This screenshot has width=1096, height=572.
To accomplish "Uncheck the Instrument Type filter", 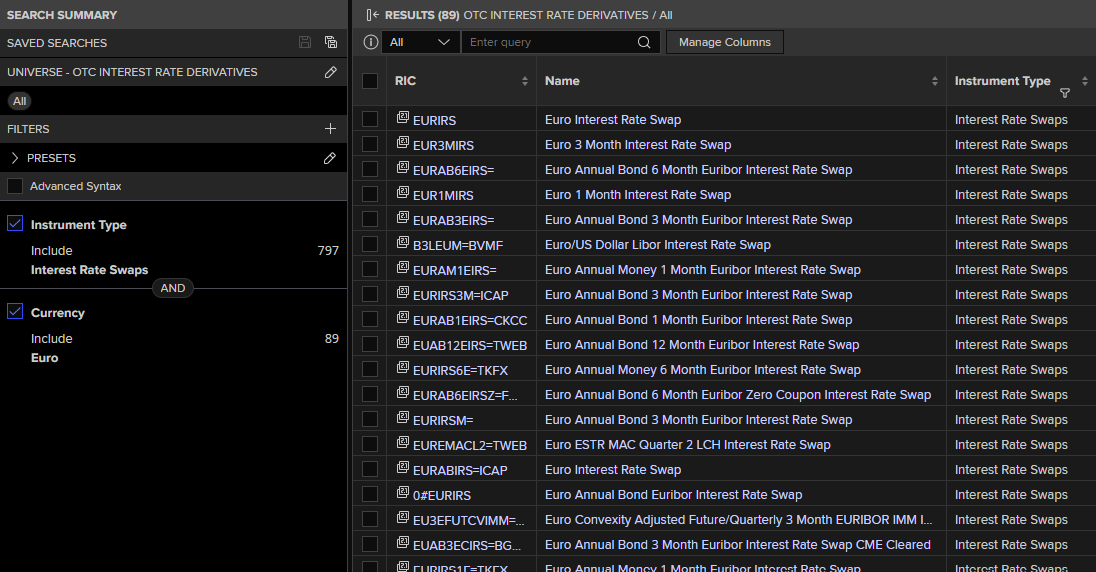I will click(x=15, y=223).
